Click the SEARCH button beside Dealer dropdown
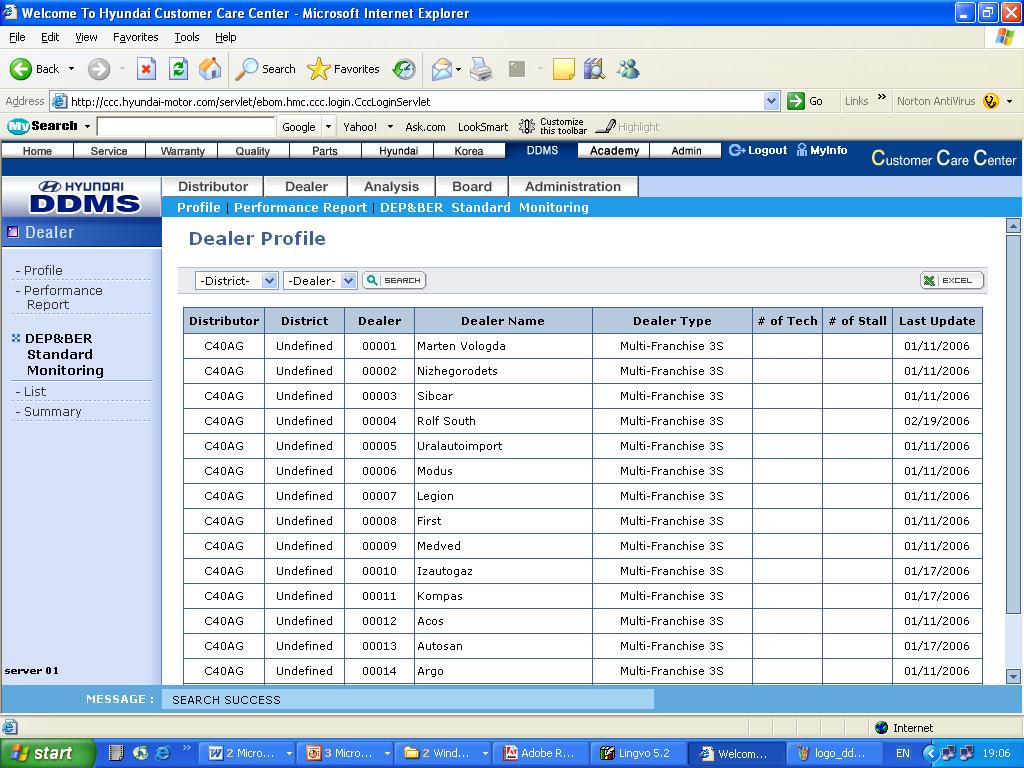Screen dimensions: 1024x768 coord(394,280)
